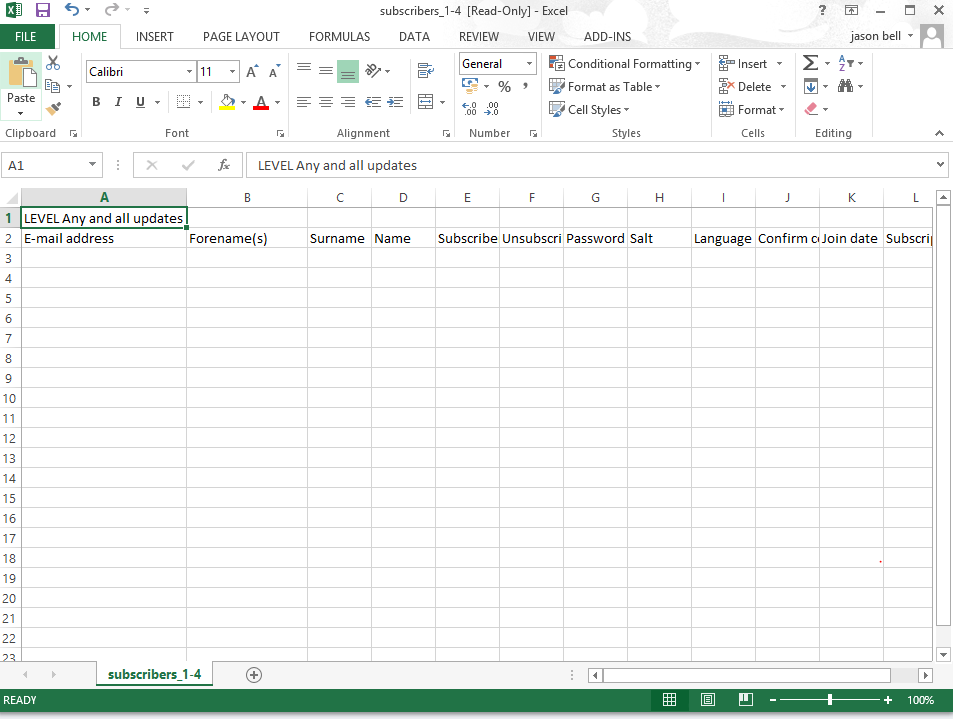This screenshot has height=719, width=953.
Task: Adjust the zoom slider handle
Action: pos(830,700)
